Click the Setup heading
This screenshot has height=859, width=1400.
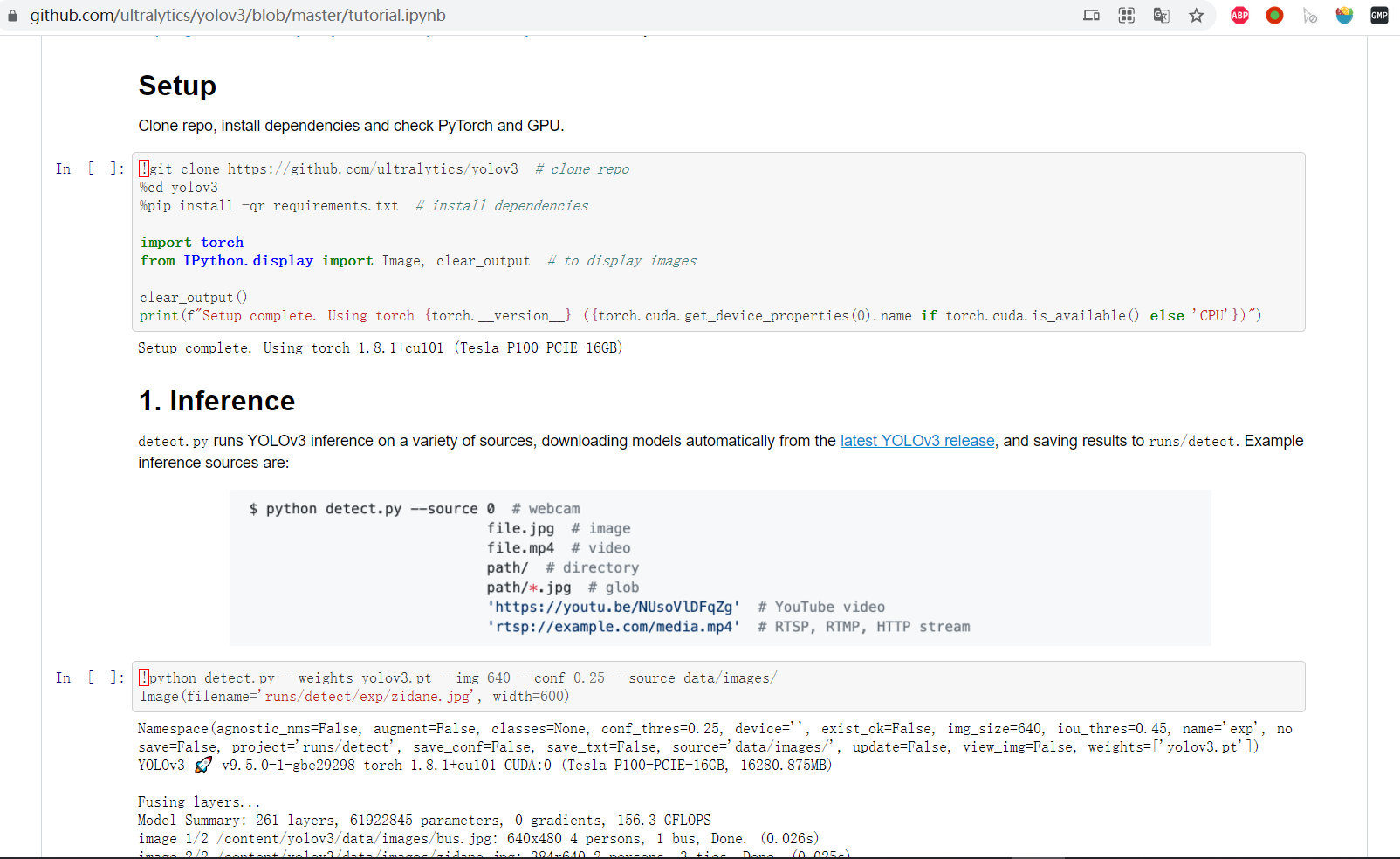(x=177, y=86)
